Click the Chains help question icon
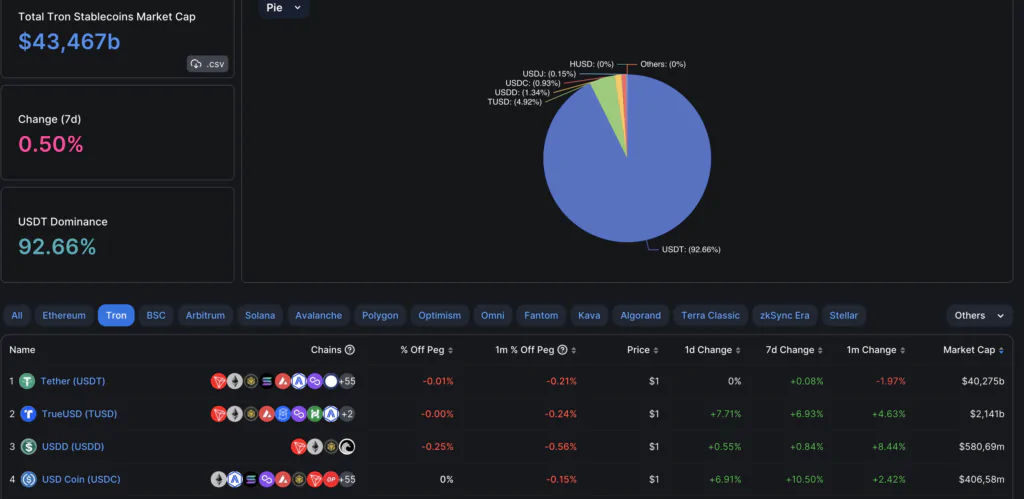 click(349, 350)
